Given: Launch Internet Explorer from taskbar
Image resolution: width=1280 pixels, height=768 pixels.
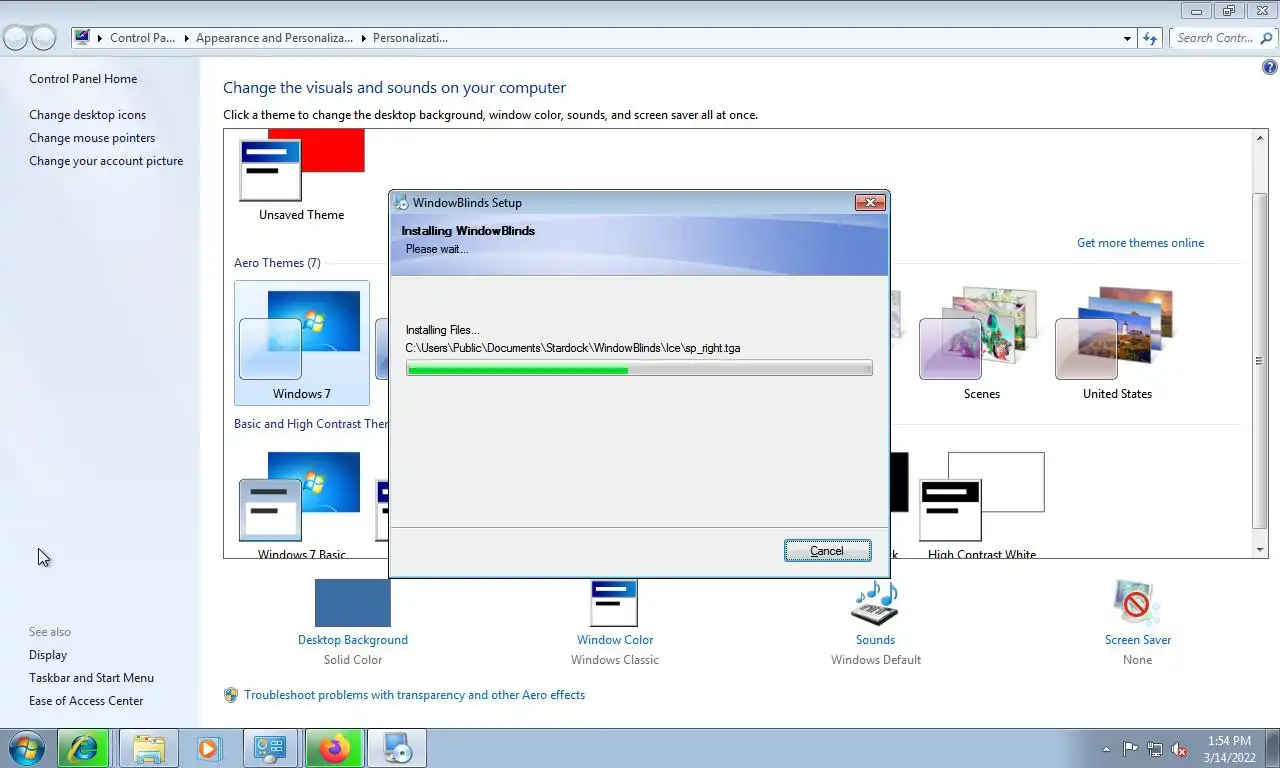Looking at the screenshot, I should (x=83, y=748).
